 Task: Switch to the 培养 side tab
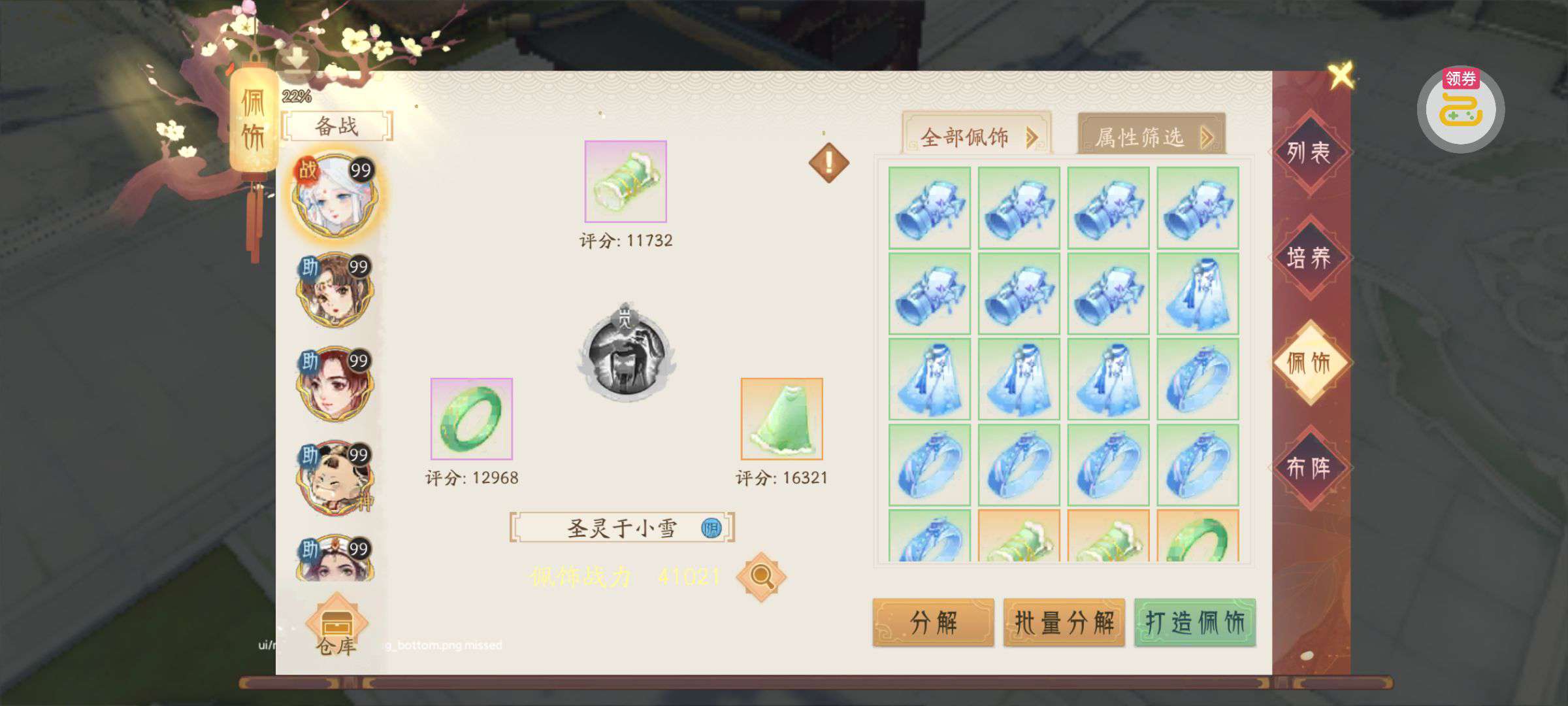point(1309,258)
